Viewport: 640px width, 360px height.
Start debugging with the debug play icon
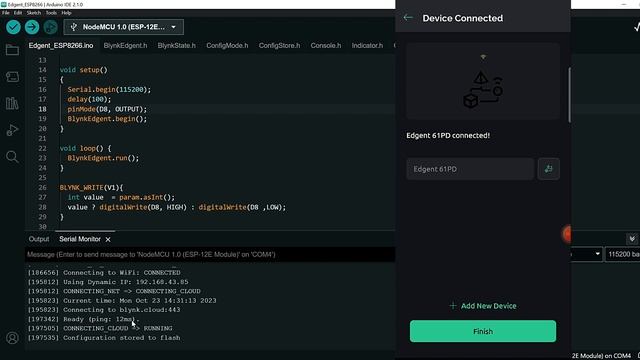pos(50,27)
